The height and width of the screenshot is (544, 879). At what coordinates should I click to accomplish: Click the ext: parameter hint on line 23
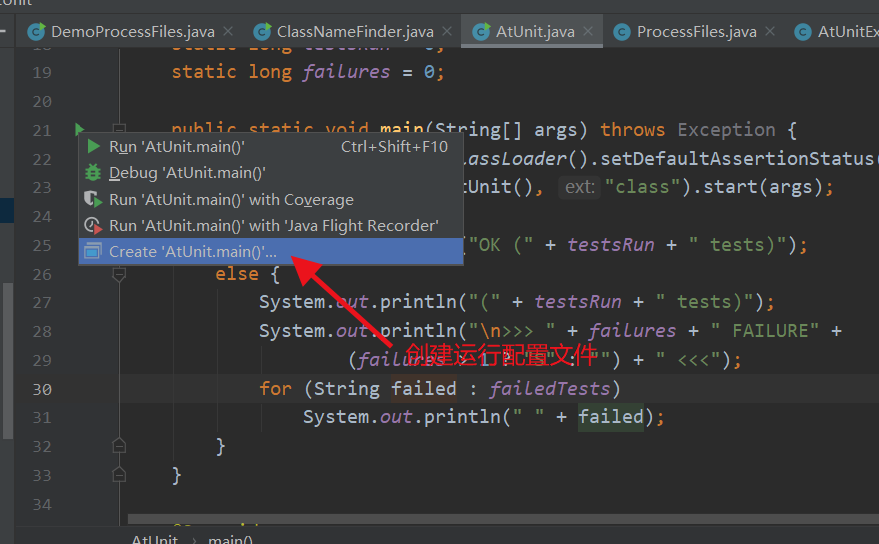tap(580, 187)
